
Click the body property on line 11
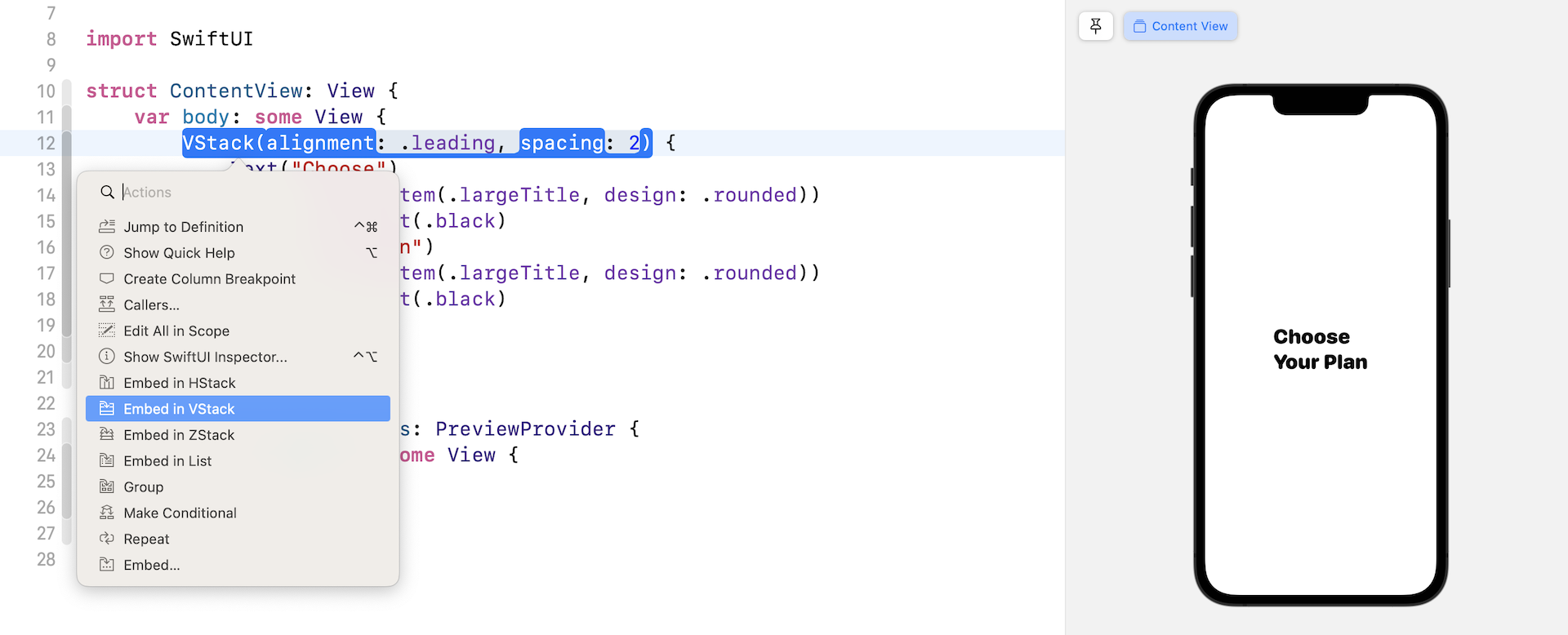pos(206,117)
